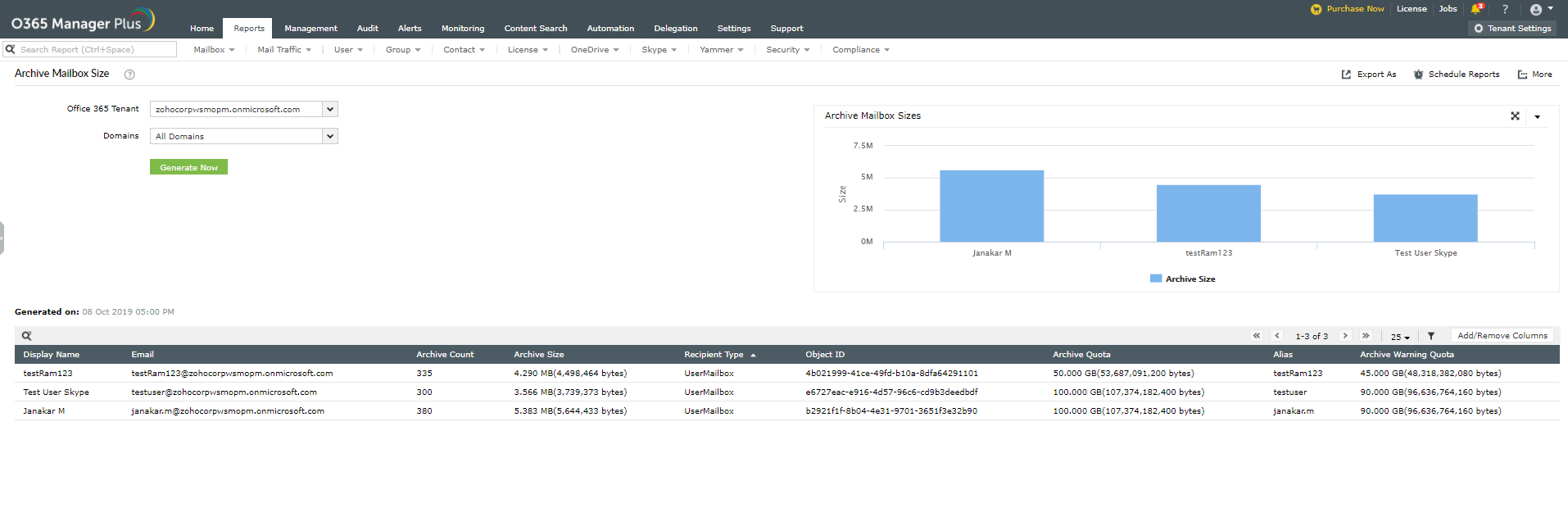The width and height of the screenshot is (1568, 517).
Task: Open the Mailbox reports menu
Action: coord(214,50)
